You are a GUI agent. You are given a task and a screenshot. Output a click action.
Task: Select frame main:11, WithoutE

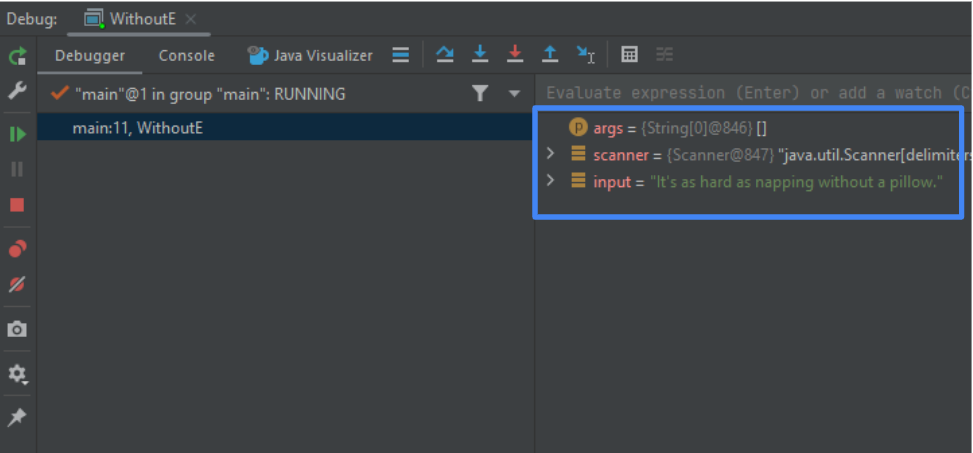click(285, 128)
